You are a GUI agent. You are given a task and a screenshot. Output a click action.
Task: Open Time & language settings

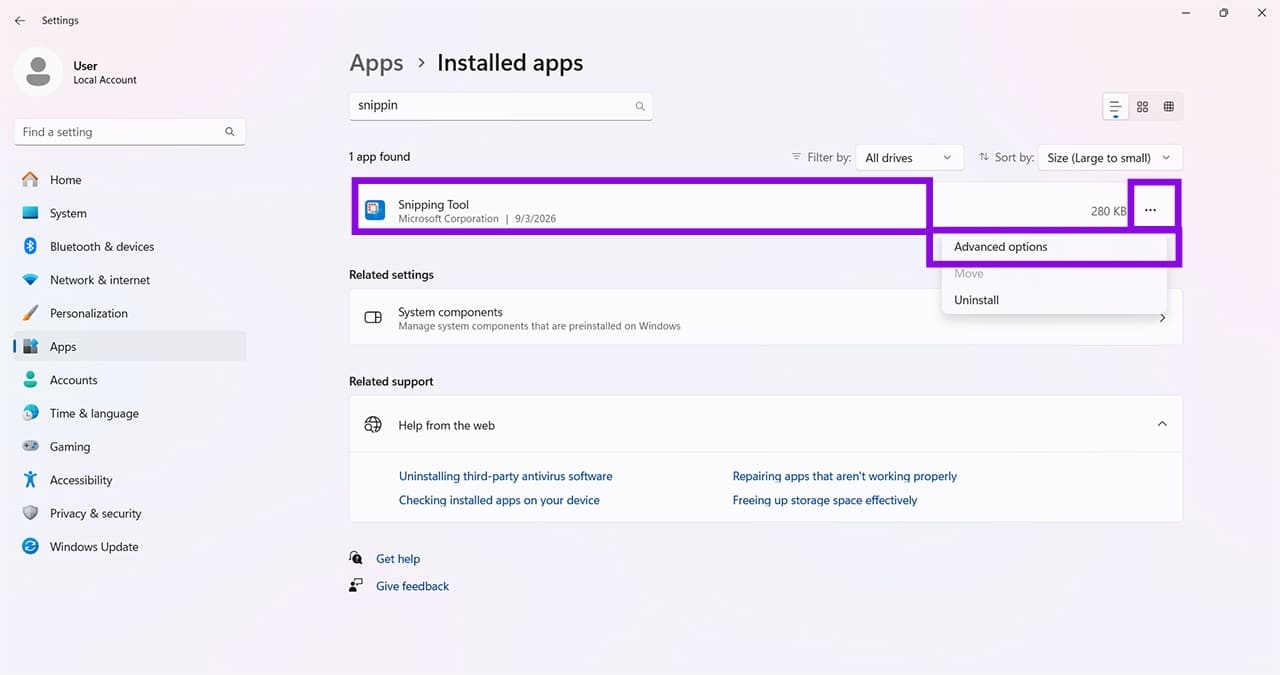pyautogui.click(x=130, y=413)
